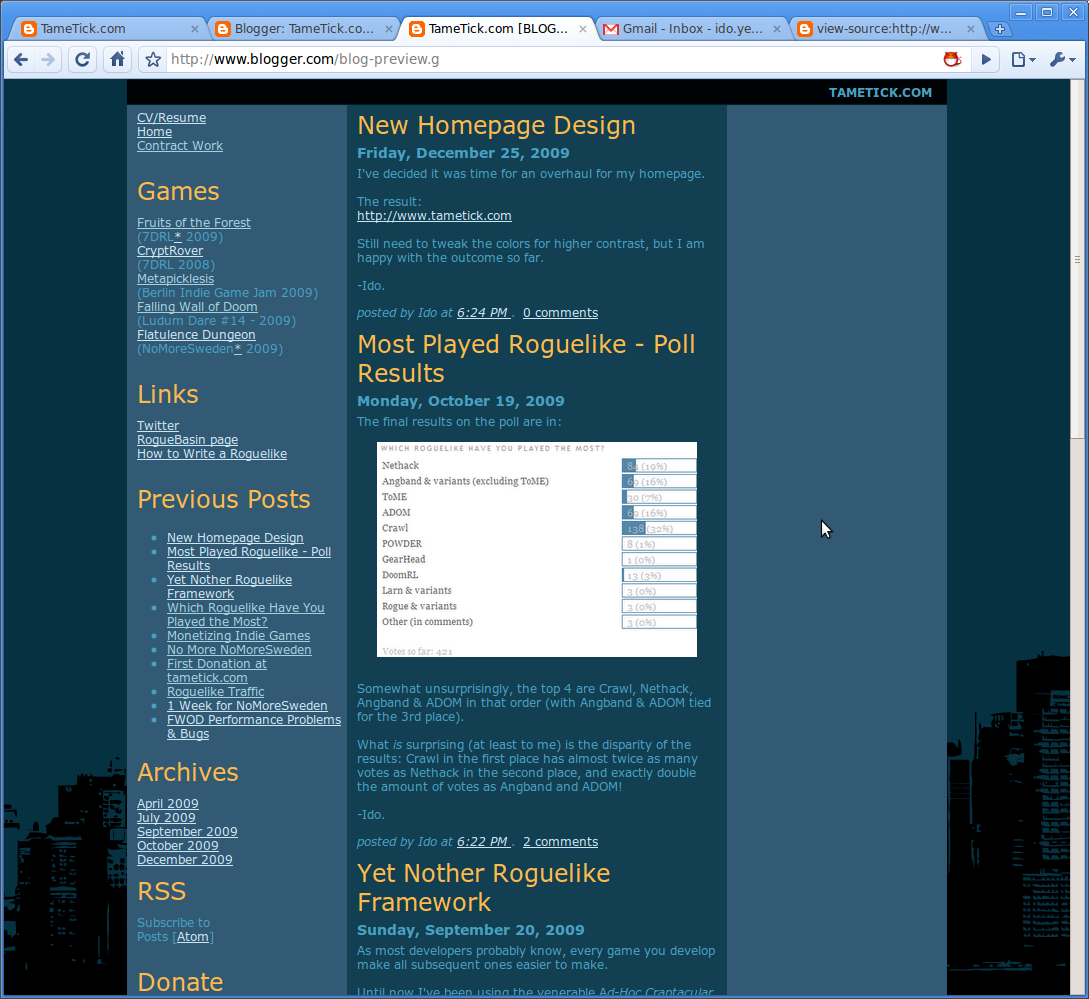The image size is (1089, 999).
Task: Open Yet Nother Roguelike Framework previous post
Action: click(229, 587)
